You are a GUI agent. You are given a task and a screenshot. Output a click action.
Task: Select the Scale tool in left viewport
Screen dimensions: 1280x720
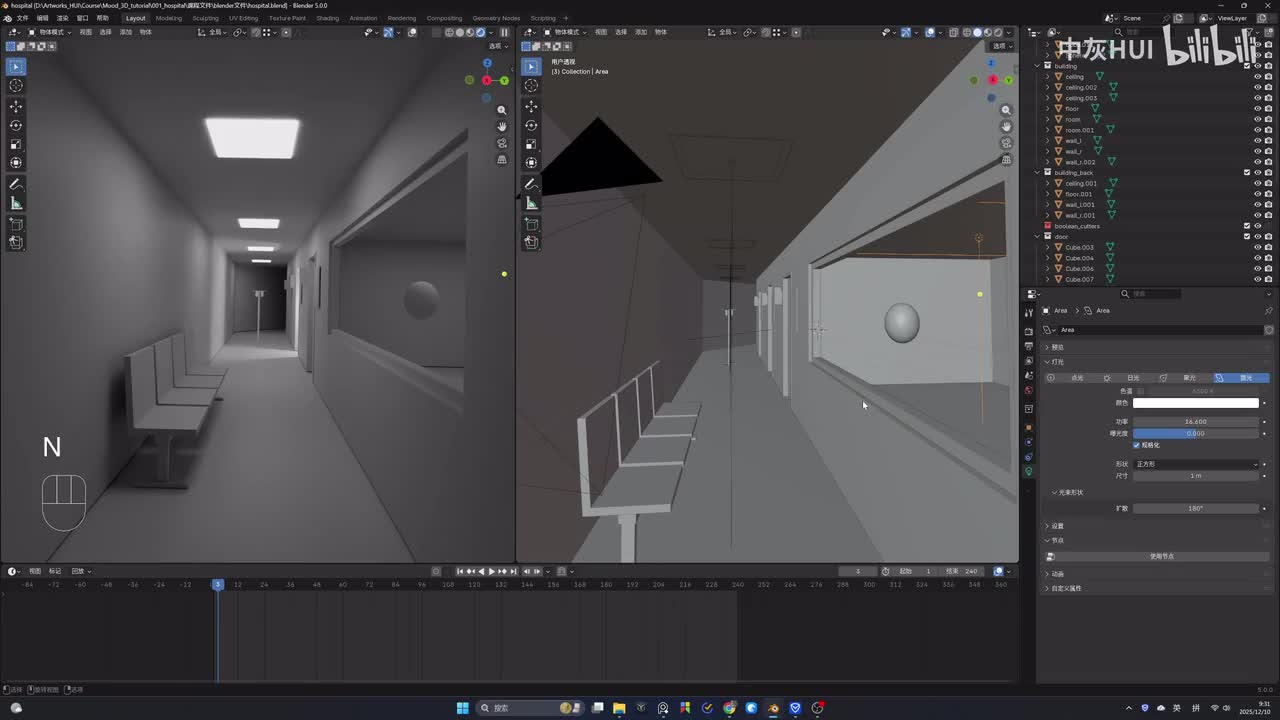click(x=16, y=144)
